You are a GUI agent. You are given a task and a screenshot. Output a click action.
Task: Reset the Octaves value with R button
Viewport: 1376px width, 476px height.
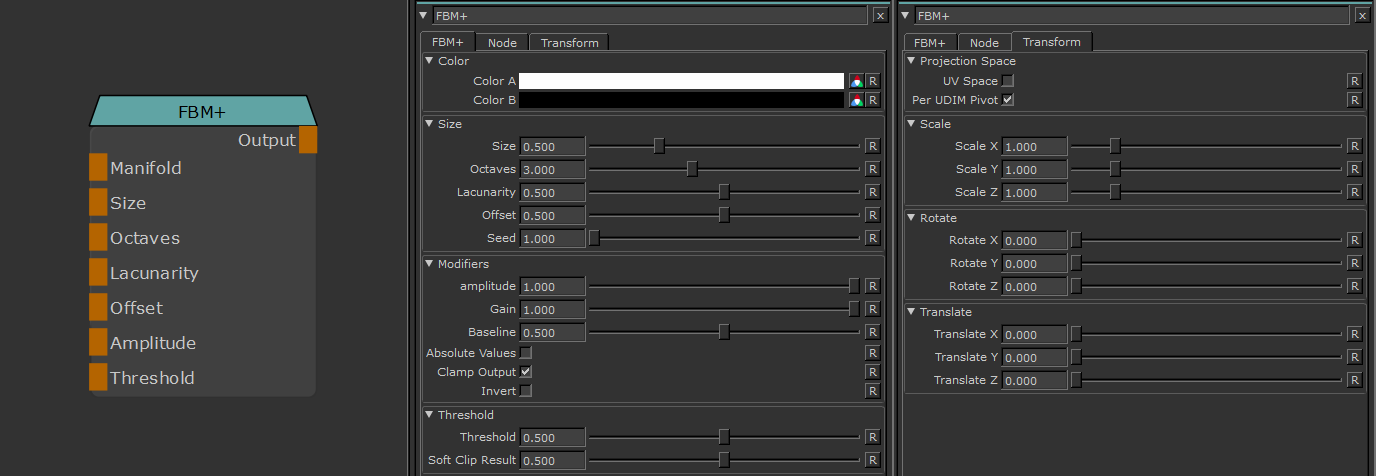872,169
